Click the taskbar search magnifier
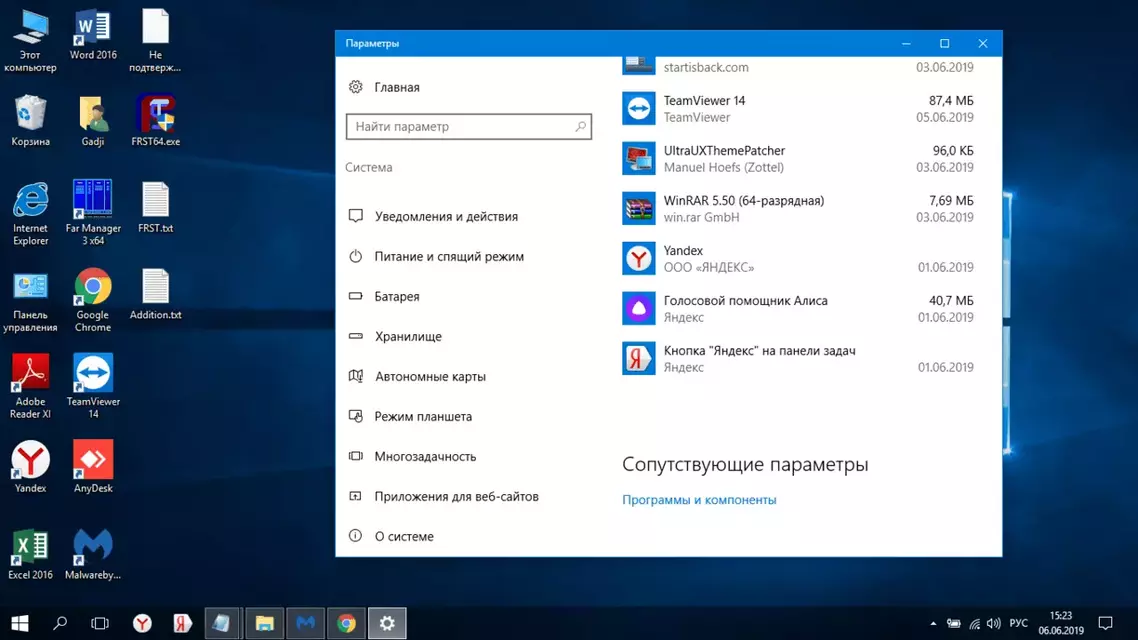Viewport: 1138px width, 640px height. tap(60, 623)
